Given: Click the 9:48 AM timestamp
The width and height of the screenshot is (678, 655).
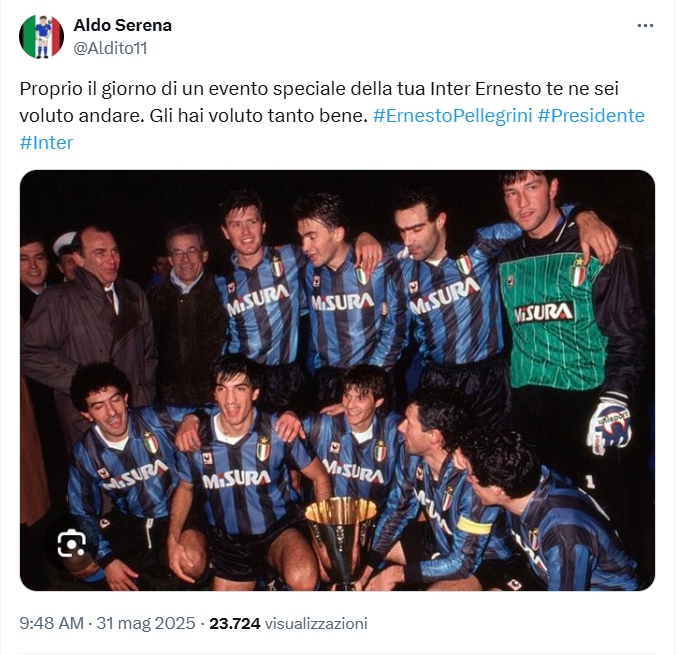Looking at the screenshot, I should pyautogui.click(x=51, y=623).
